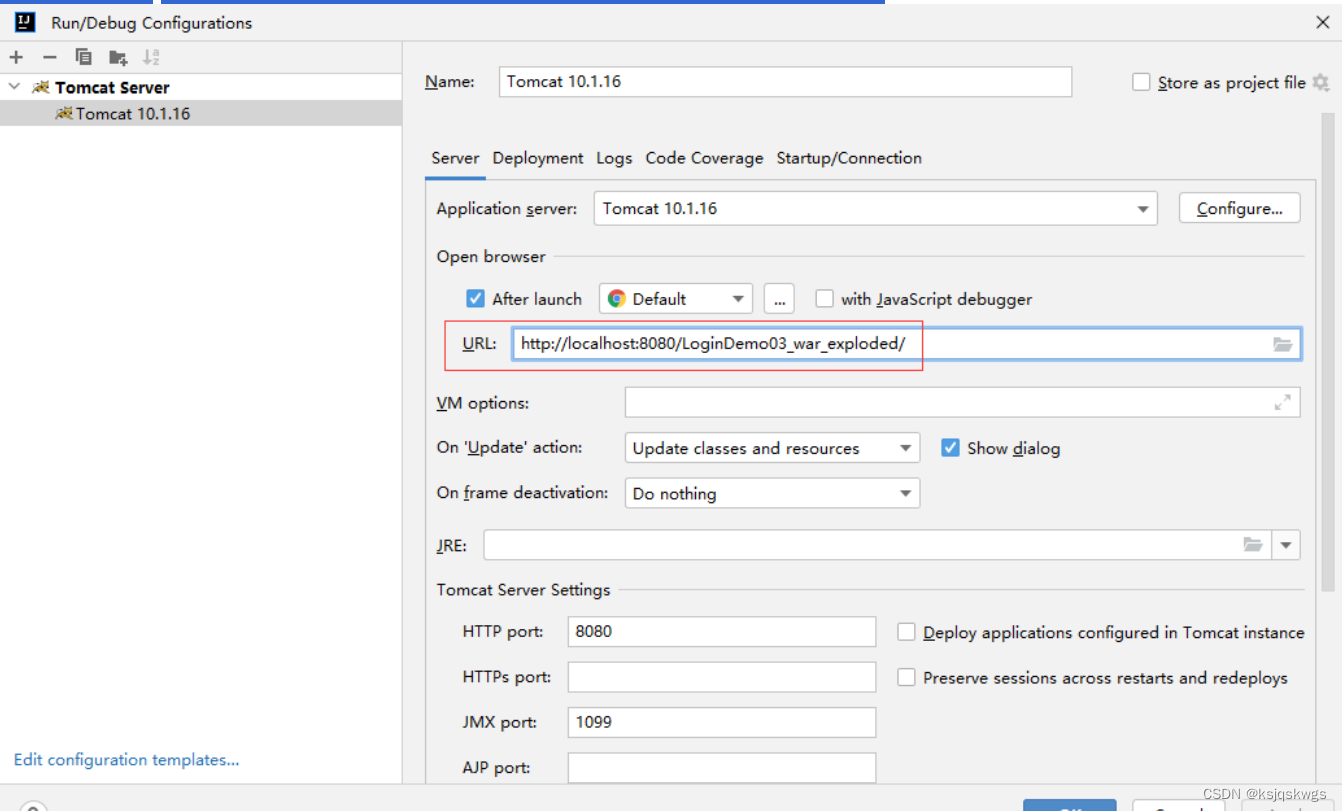Expand the VM options field
Screen dimensions: 1342x811
(x=1282, y=402)
